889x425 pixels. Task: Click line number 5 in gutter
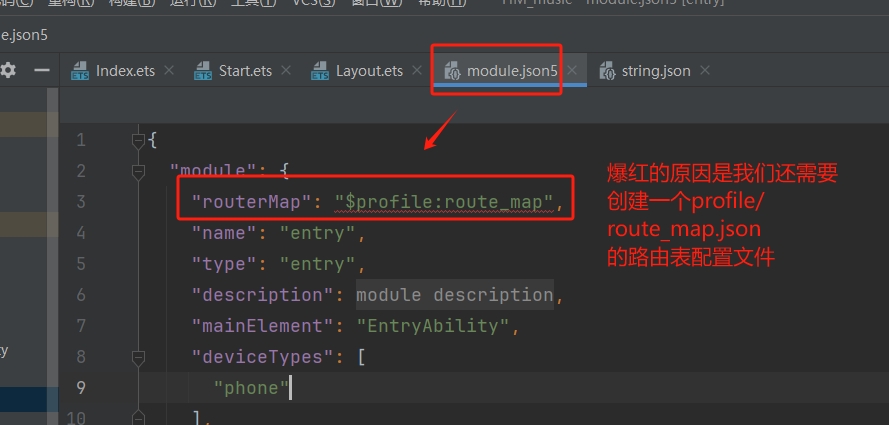tap(81, 264)
